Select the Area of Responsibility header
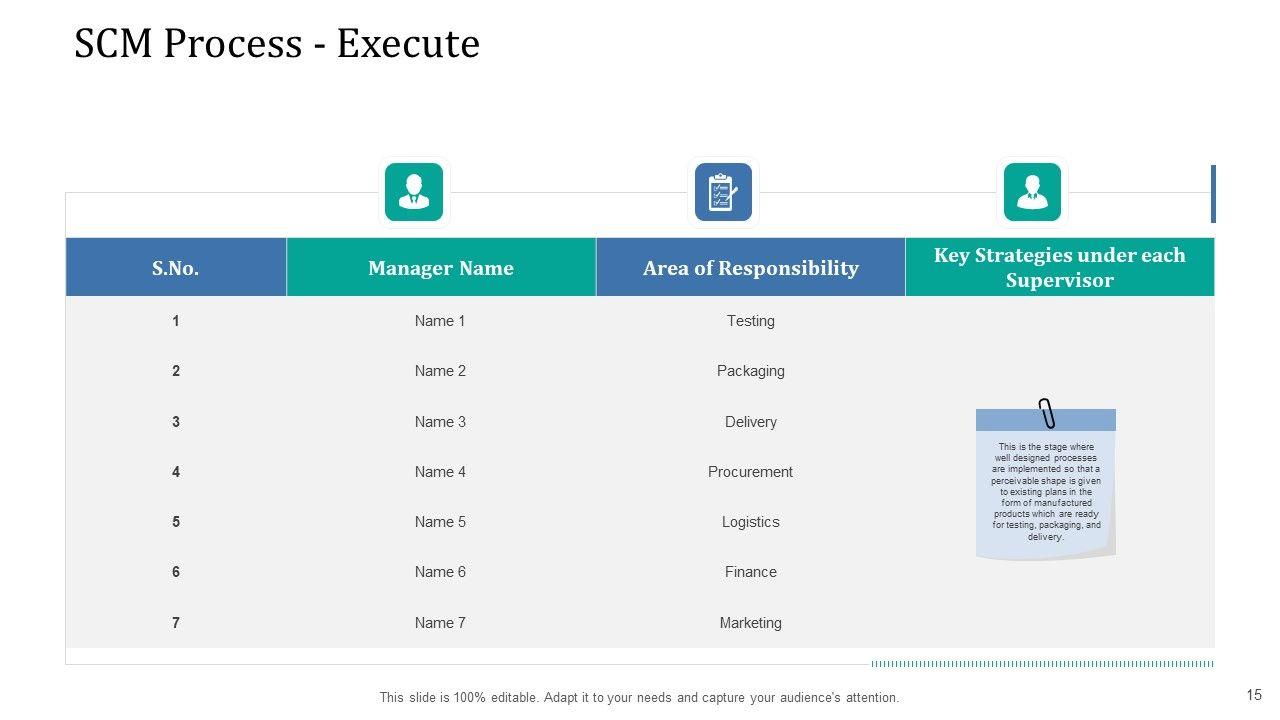This screenshot has width=1280, height=720. (750, 268)
